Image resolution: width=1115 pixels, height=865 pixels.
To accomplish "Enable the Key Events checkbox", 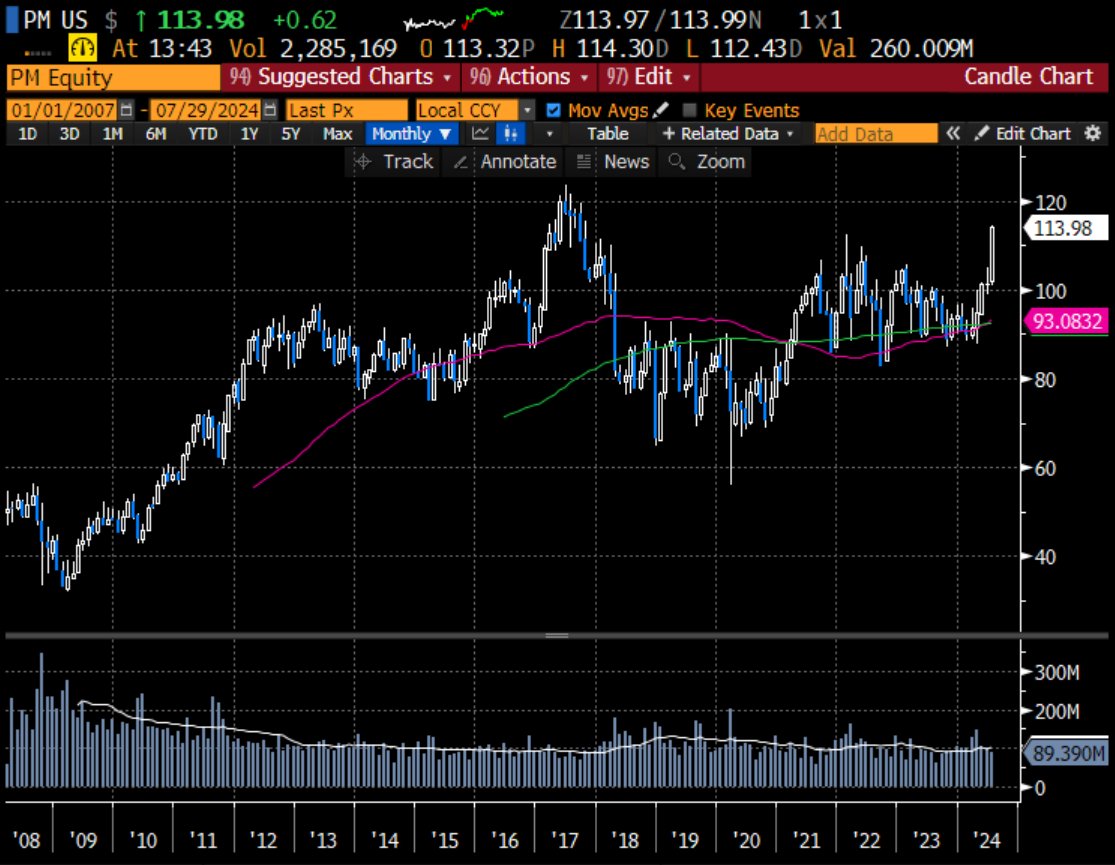I will point(689,110).
